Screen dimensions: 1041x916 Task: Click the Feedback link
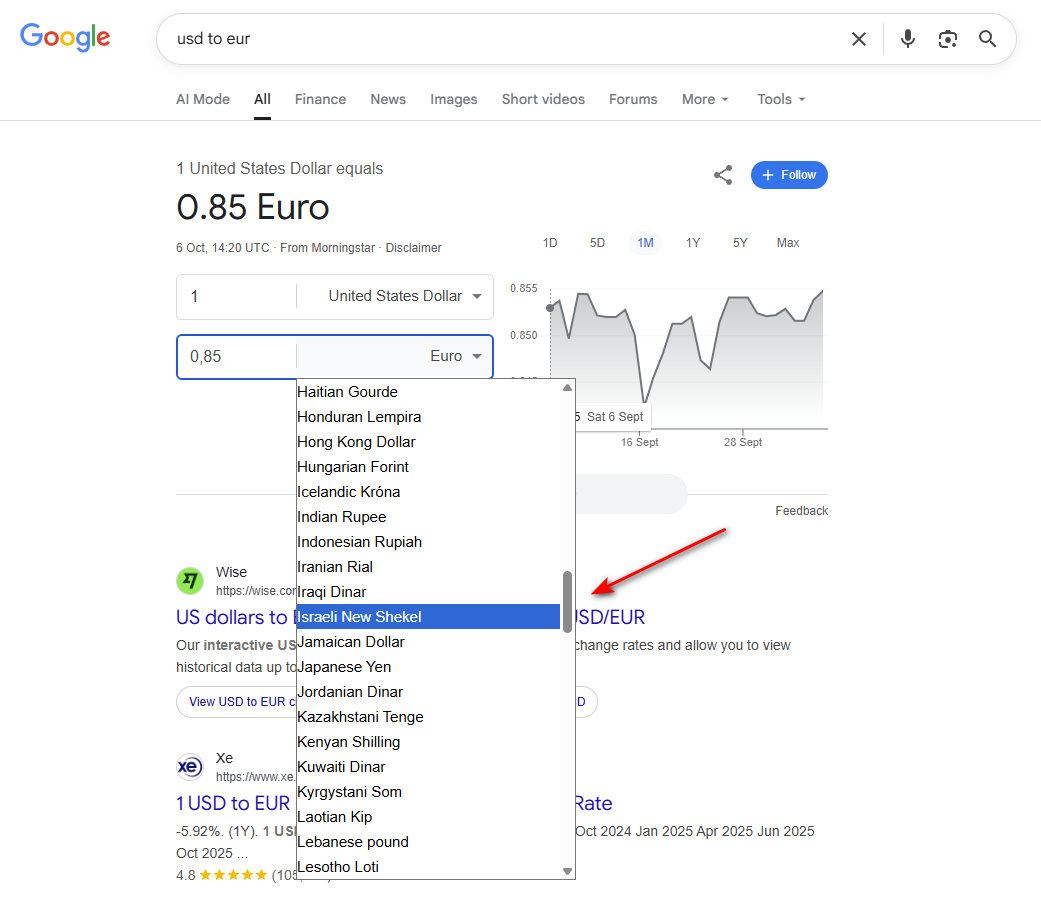point(801,510)
